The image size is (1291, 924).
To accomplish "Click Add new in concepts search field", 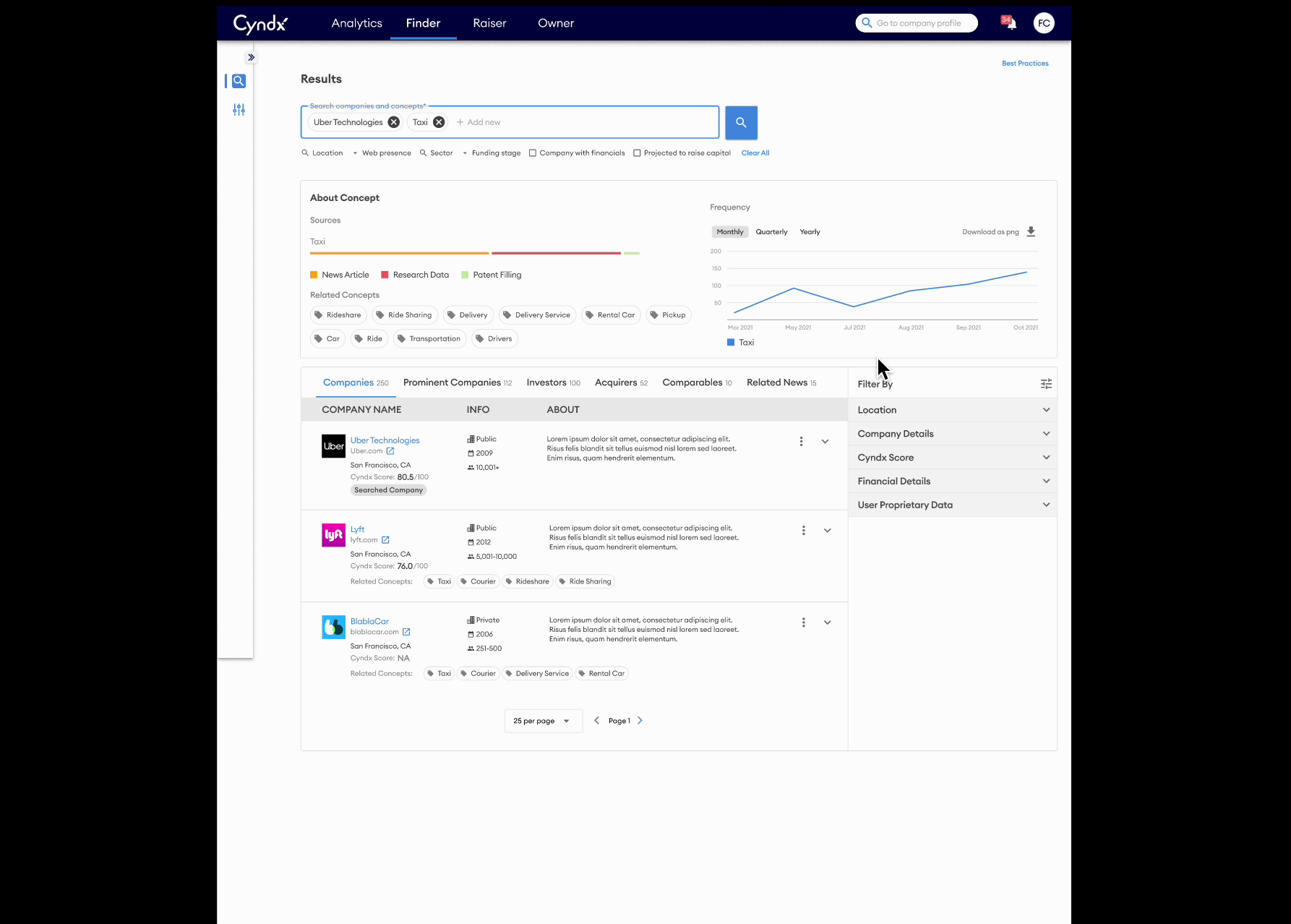I will click(479, 122).
